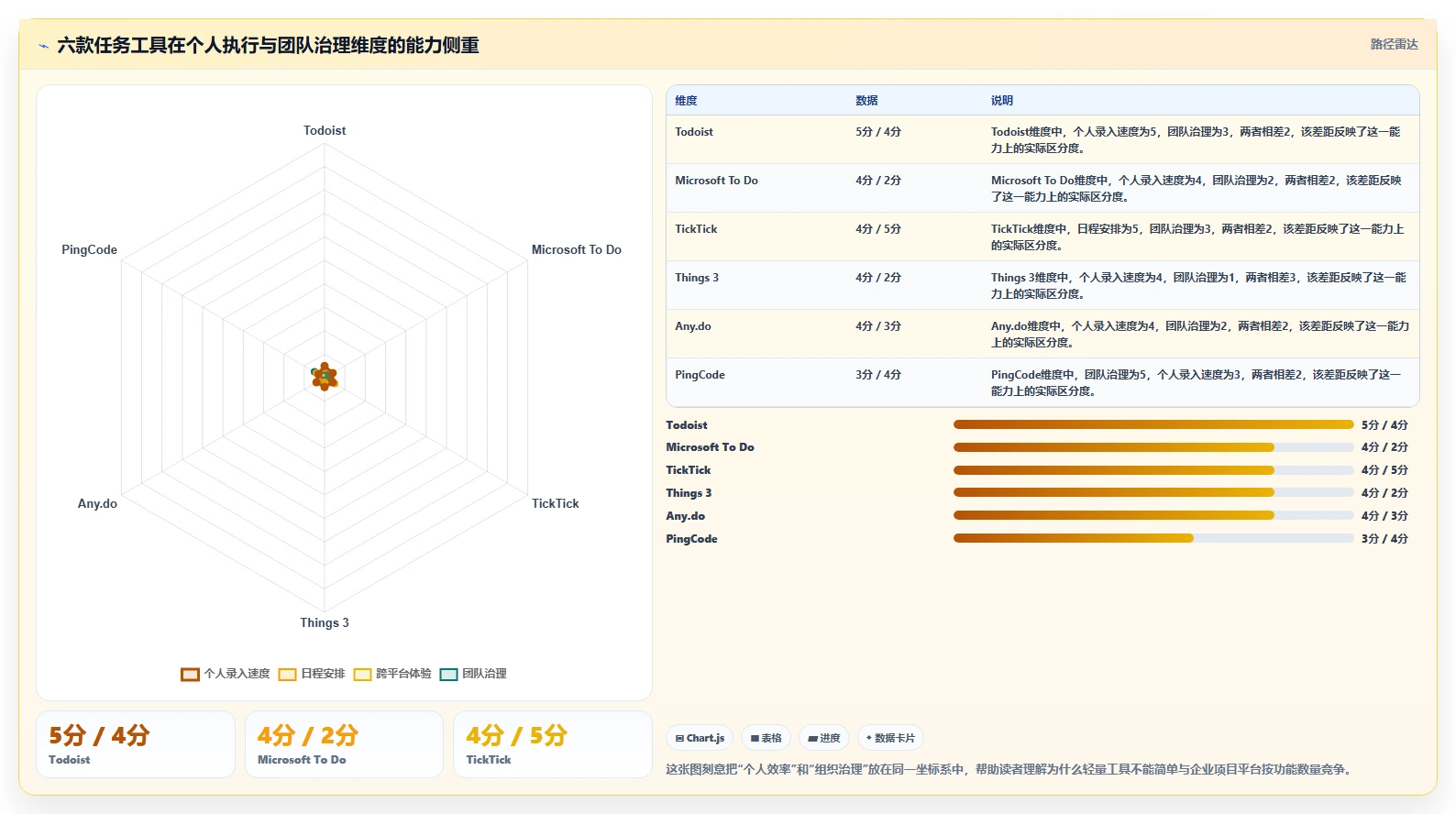Click the 路径雷达 label in the header
The width and height of the screenshot is (1456, 814).
coord(1394,44)
